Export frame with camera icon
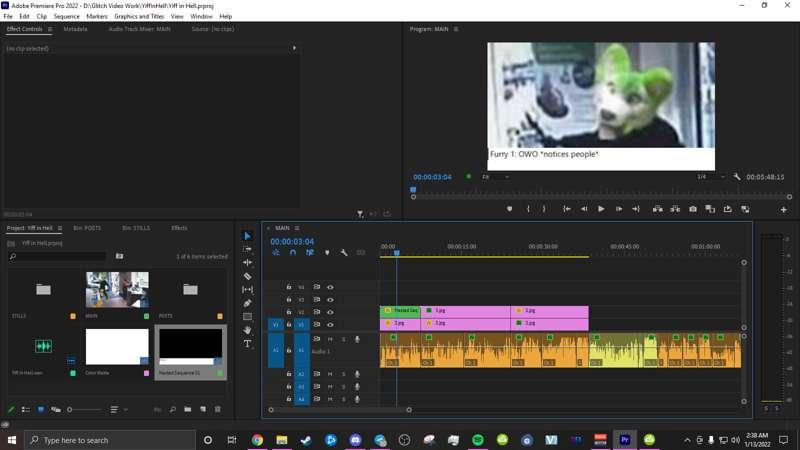The image size is (800, 450). (693, 209)
